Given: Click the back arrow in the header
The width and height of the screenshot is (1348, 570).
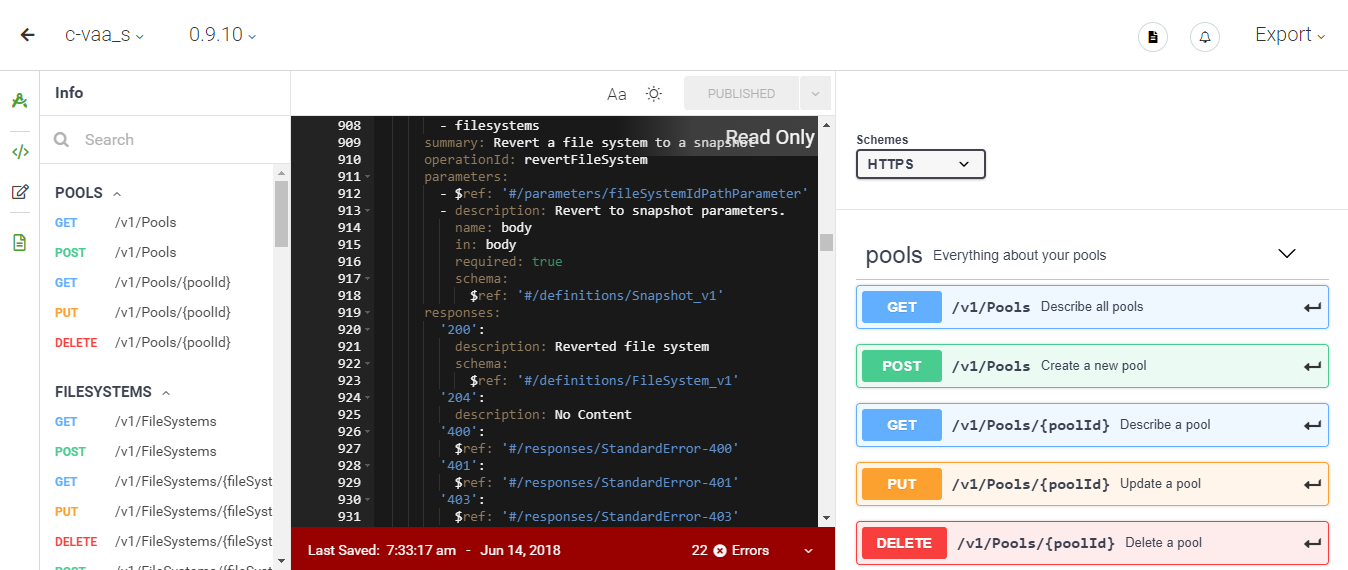Looking at the screenshot, I should (27, 35).
